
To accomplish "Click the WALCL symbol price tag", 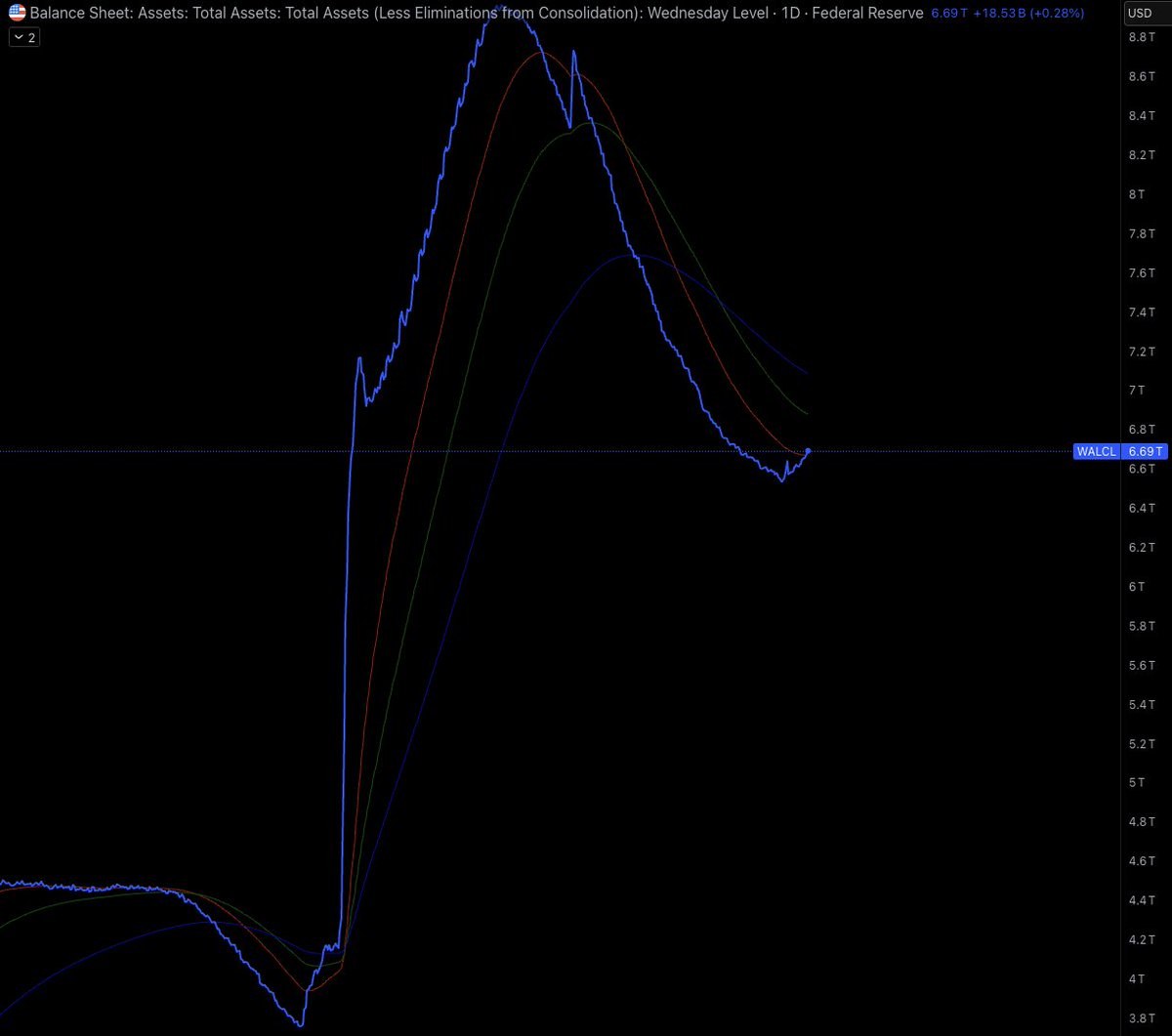I will tap(1096, 451).
